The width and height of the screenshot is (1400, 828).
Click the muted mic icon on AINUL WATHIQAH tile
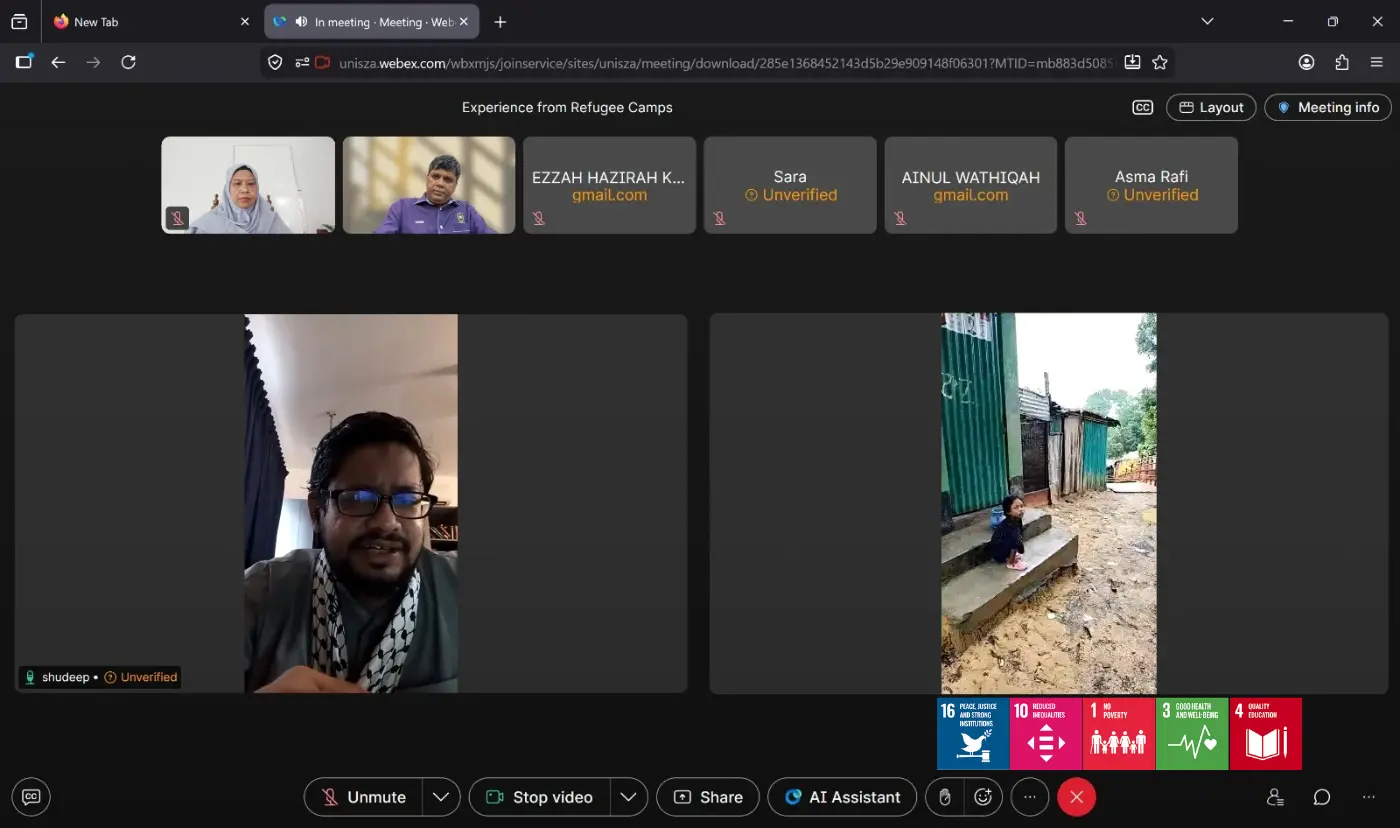pos(899,218)
